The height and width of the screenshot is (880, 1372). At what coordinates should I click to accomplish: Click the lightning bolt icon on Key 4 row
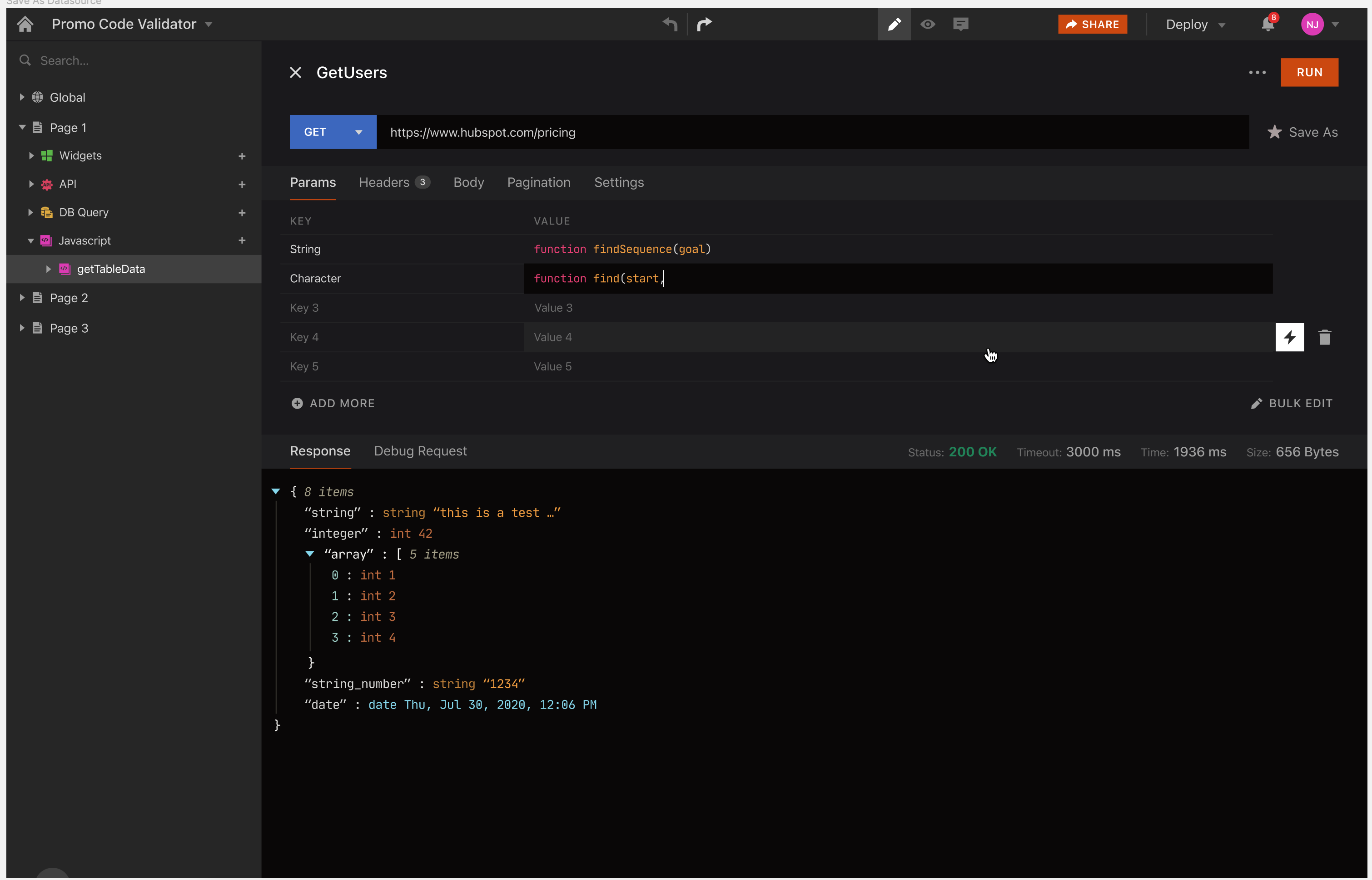point(1289,337)
